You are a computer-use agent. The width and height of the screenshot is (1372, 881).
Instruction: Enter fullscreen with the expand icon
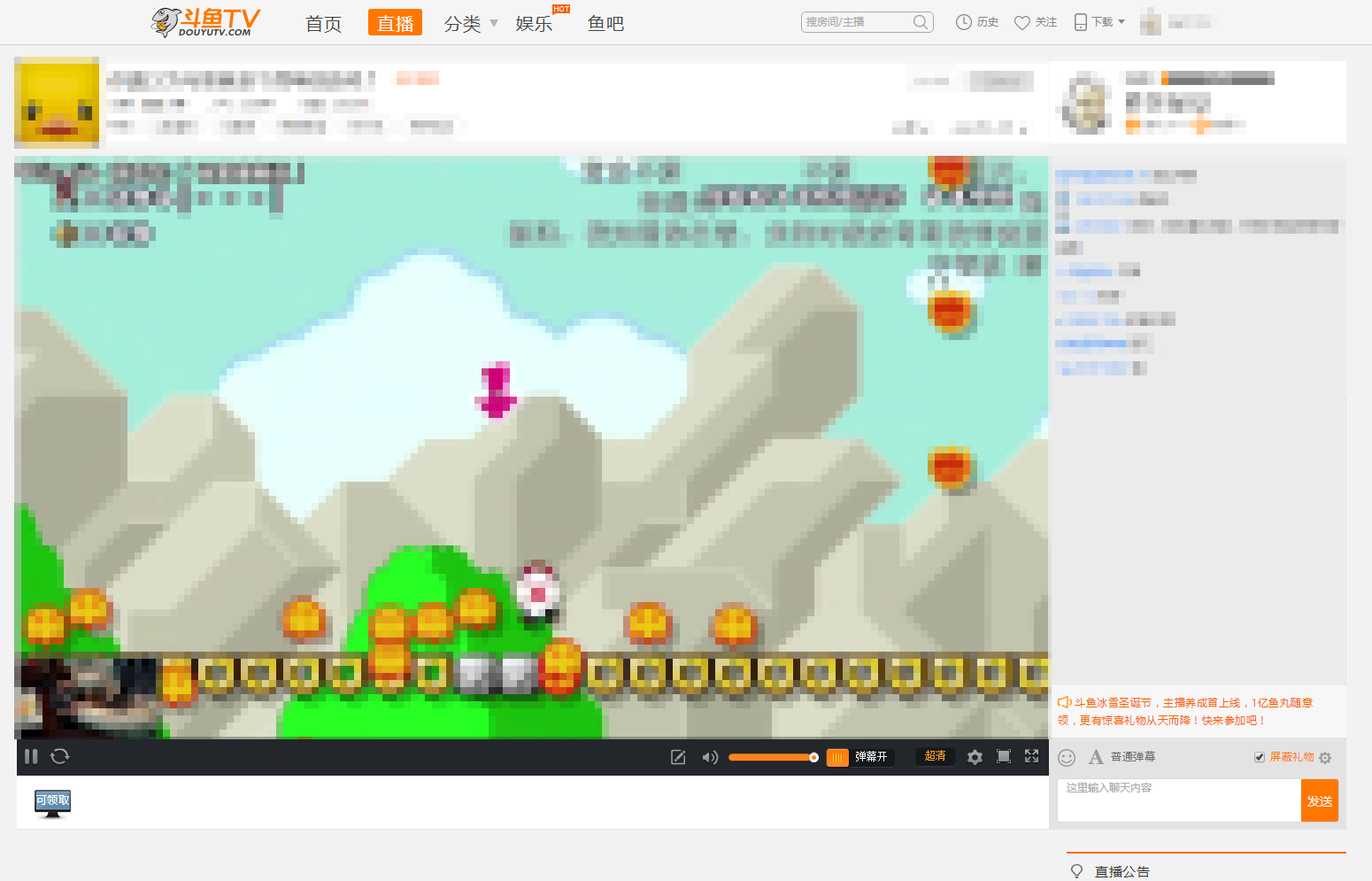click(x=1031, y=757)
